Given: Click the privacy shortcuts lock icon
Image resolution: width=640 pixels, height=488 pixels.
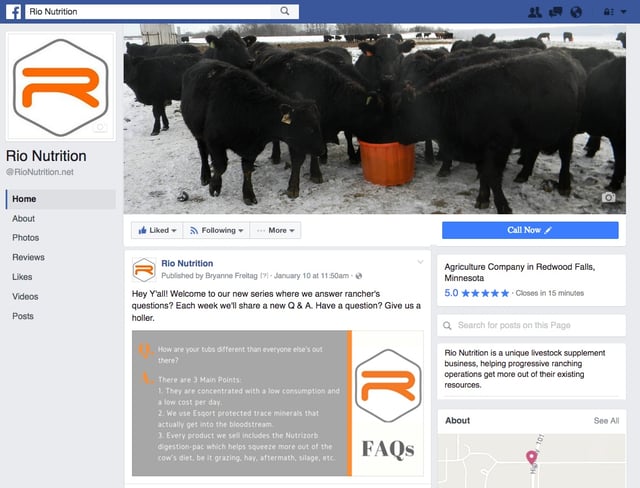Looking at the screenshot, I should (x=609, y=12).
